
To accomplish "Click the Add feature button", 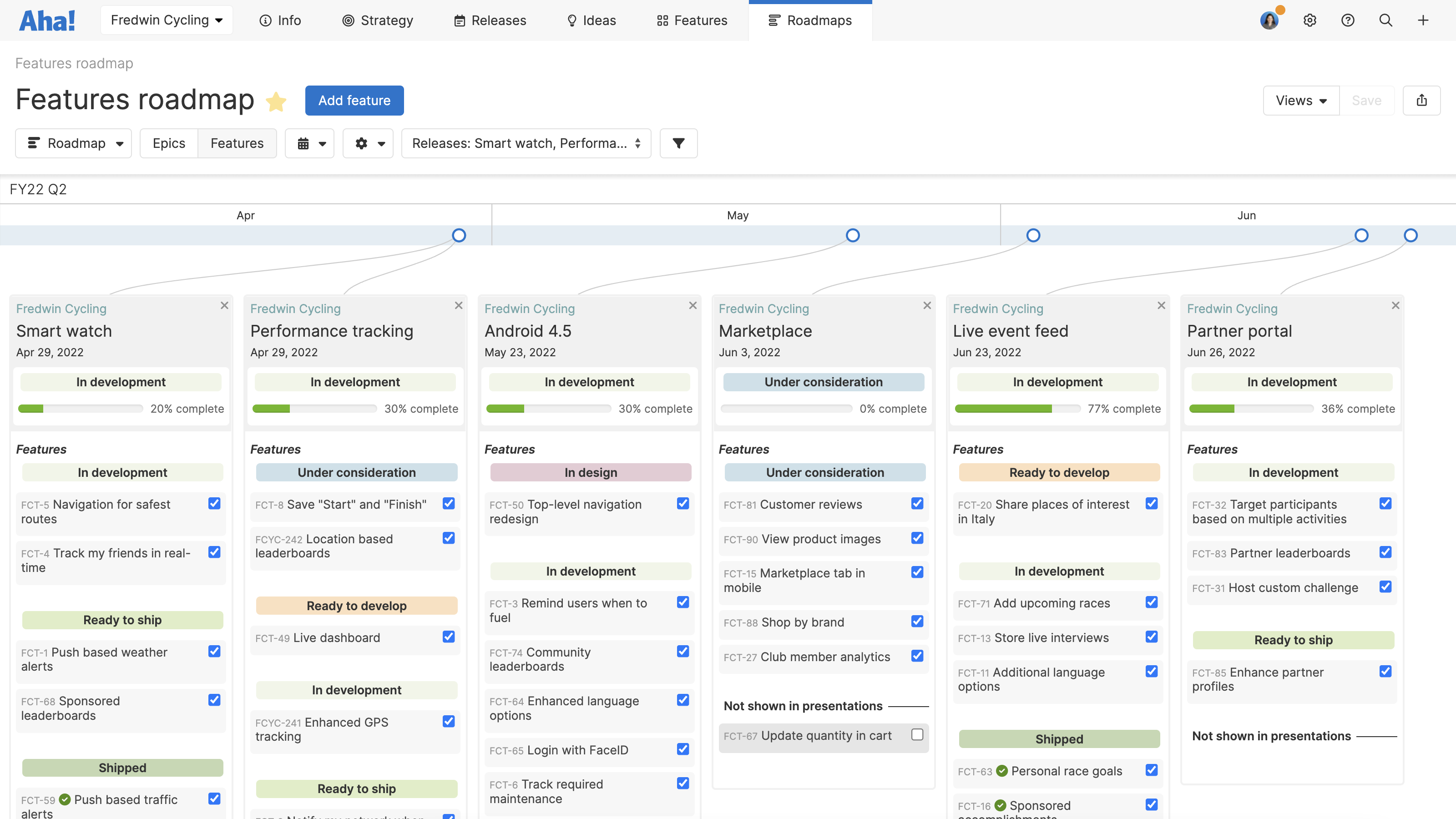I will point(354,100).
